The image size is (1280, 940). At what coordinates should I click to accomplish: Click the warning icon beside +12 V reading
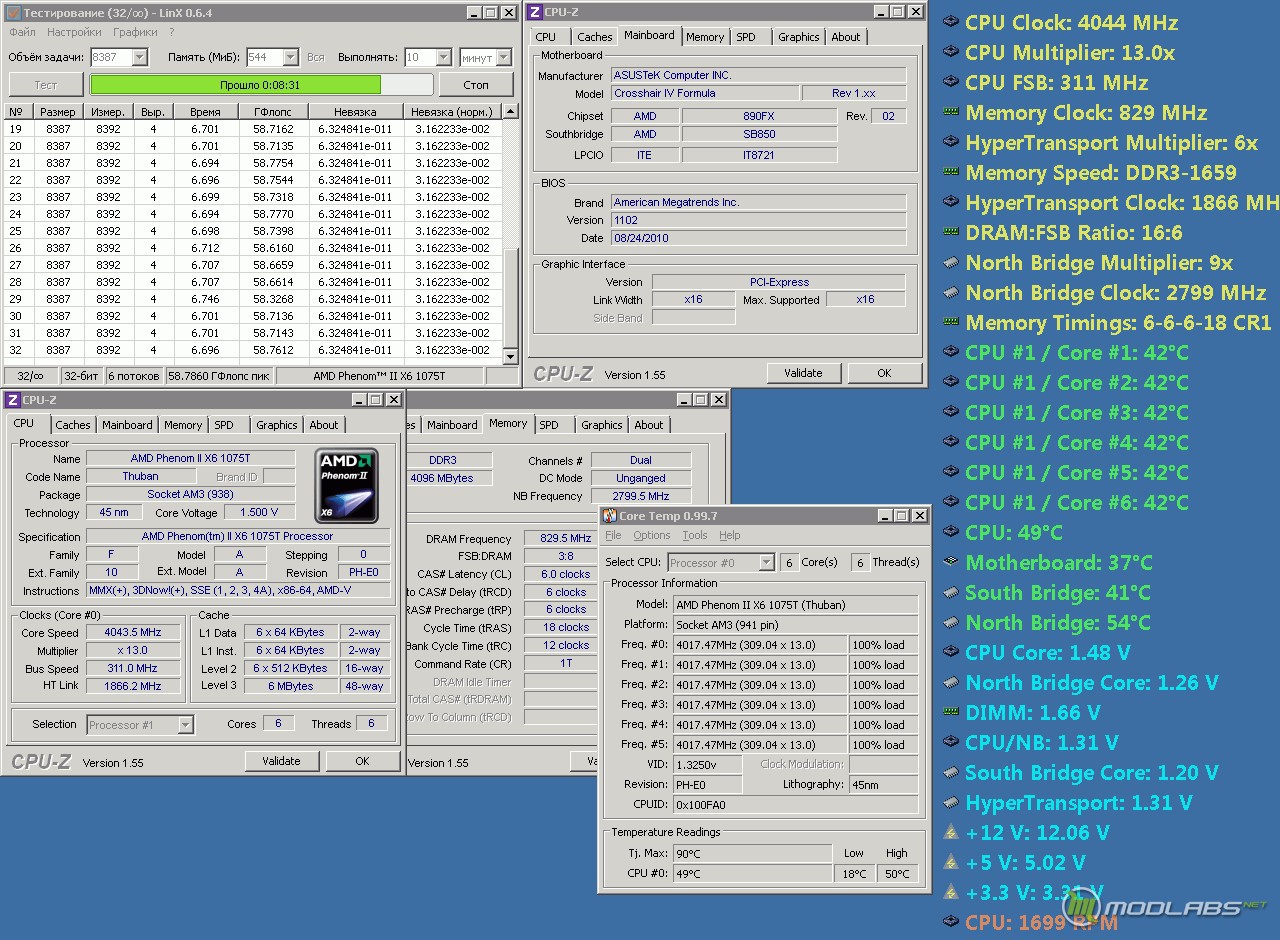click(951, 832)
